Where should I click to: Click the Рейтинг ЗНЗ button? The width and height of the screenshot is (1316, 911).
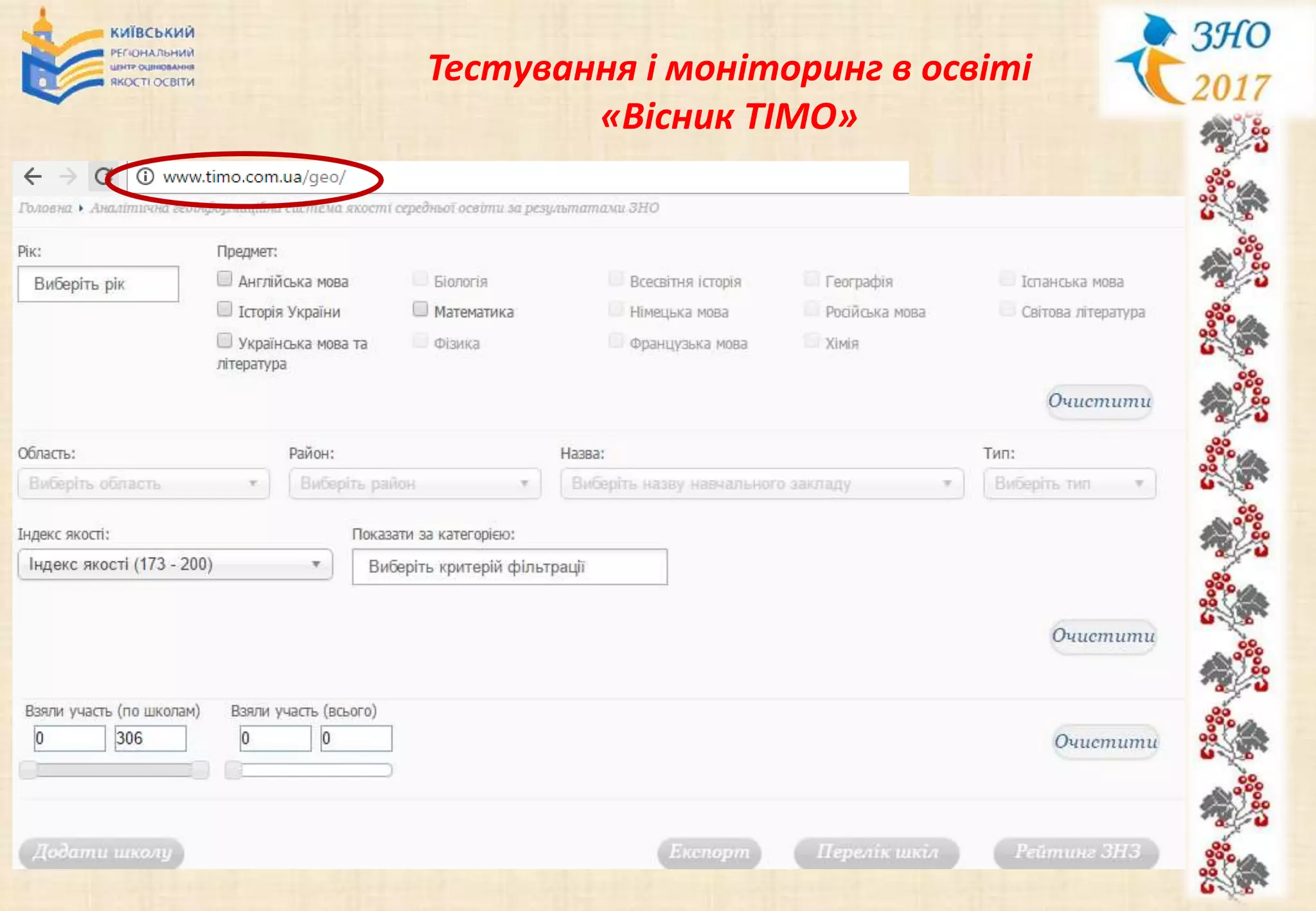[1077, 853]
